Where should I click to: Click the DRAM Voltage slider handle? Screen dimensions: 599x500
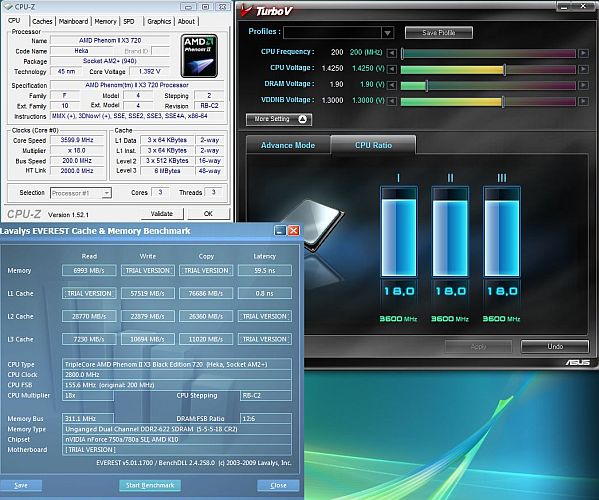point(427,85)
